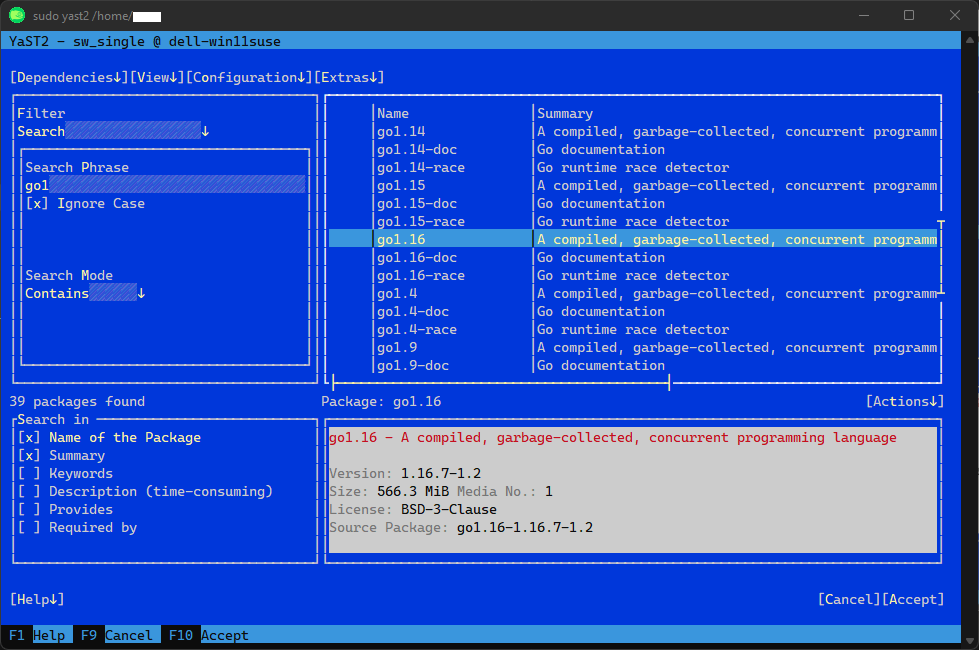Select the go1.9 package row
The width and height of the screenshot is (979, 650).
pyautogui.click(x=633, y=348)
